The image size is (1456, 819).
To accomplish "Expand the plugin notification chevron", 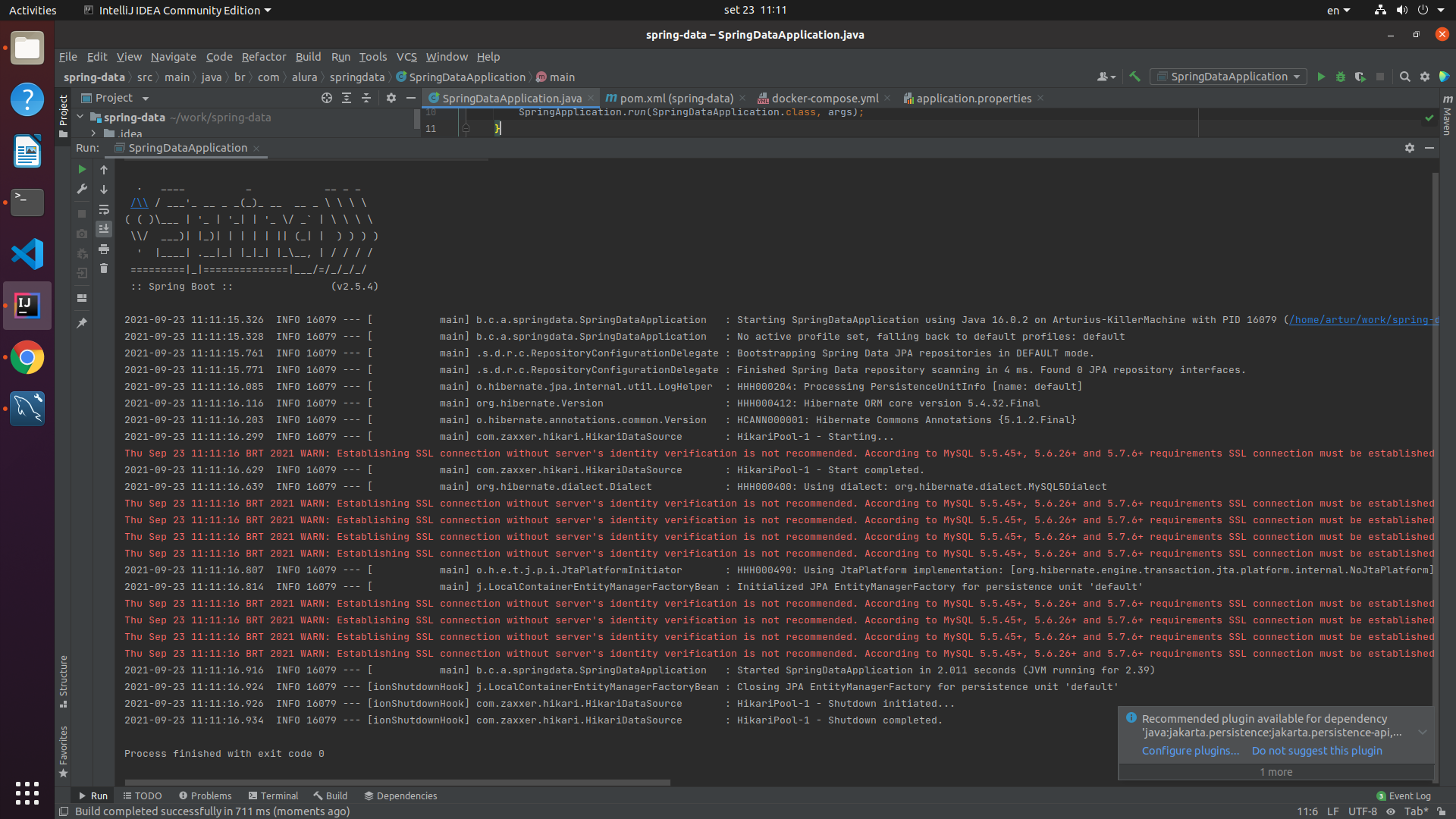I will (1423, 733).
